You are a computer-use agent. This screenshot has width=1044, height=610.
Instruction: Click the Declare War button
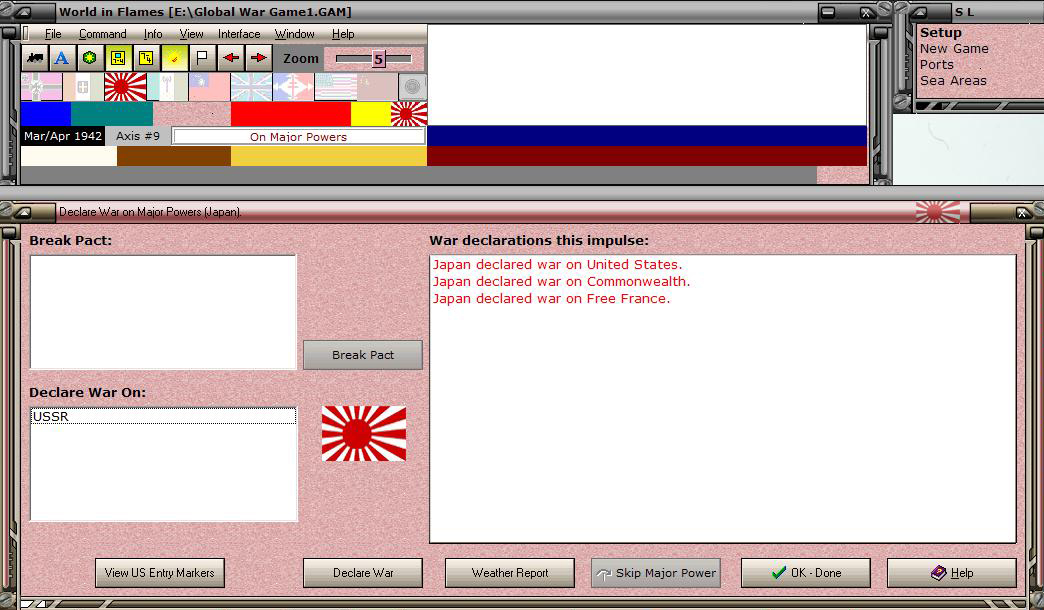(x=363, y=573)
